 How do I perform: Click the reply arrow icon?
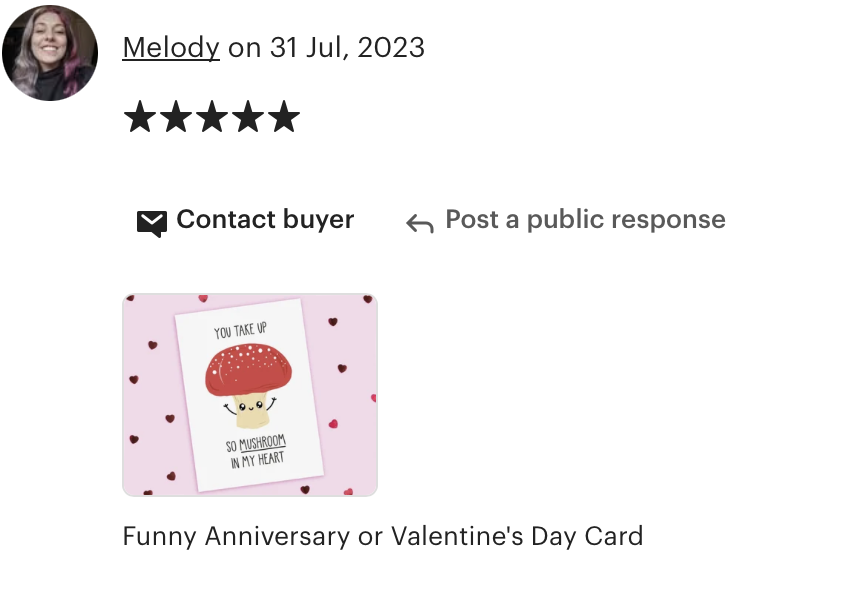[x=420, y=224]
